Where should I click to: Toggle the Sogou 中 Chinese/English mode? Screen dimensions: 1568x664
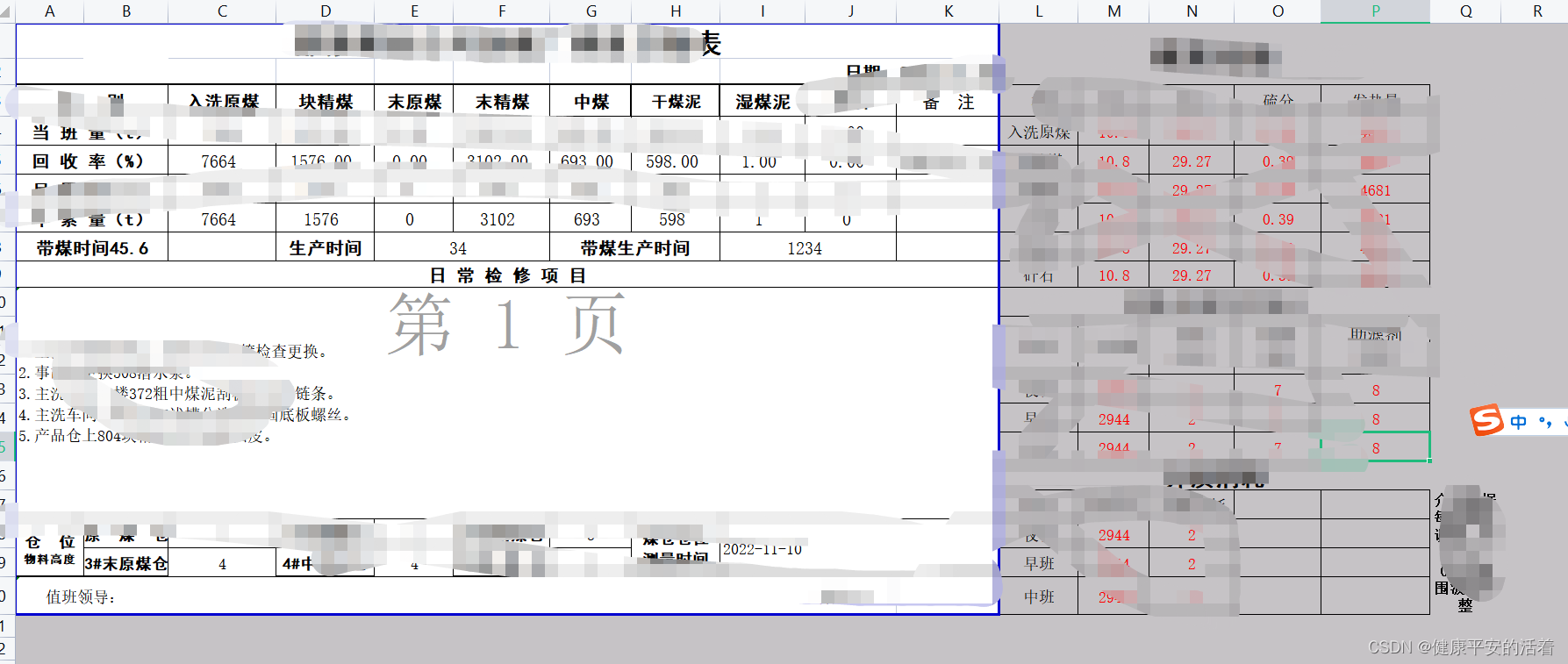[x=1518, y=422]
